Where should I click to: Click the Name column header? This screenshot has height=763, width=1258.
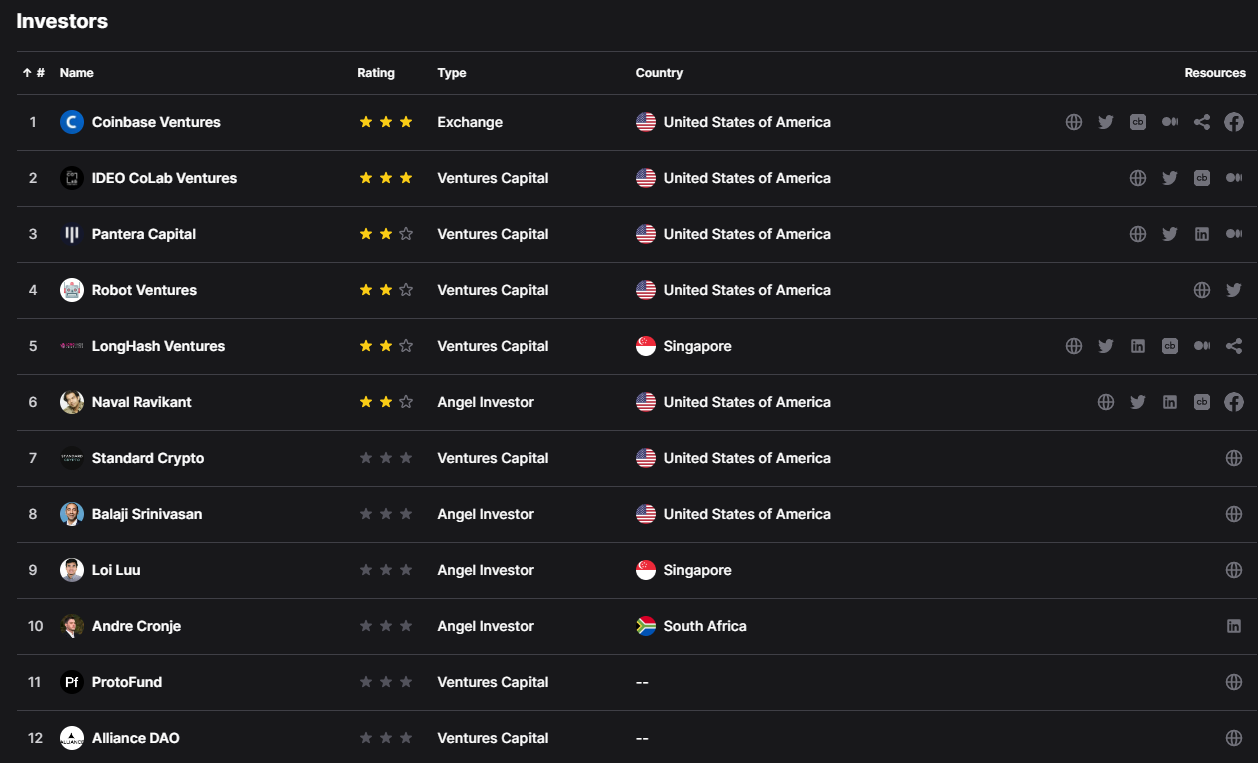pos(77,73)
